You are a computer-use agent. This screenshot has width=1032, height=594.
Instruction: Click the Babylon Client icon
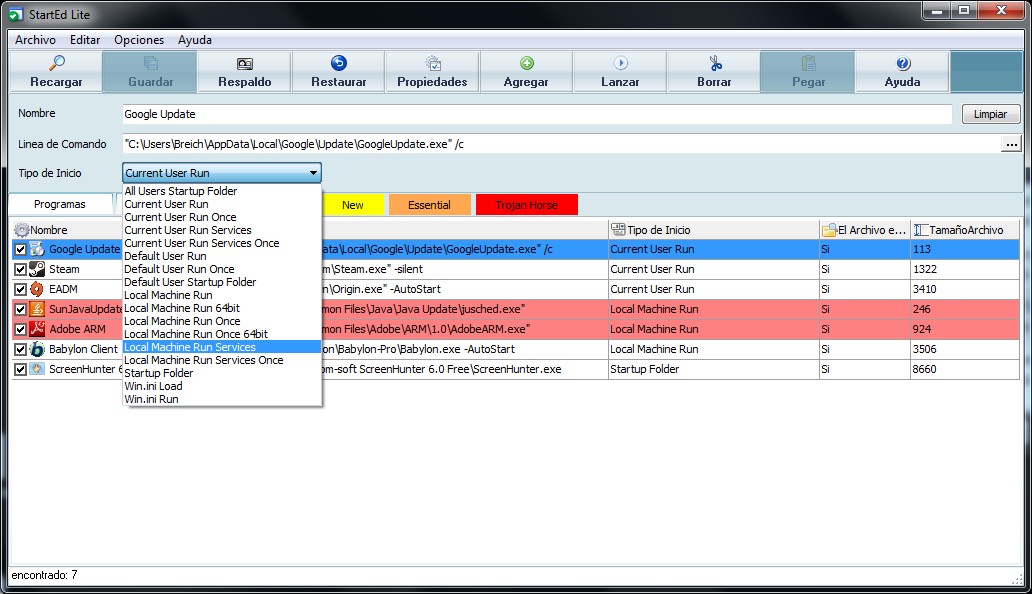(x=37, y=349)
